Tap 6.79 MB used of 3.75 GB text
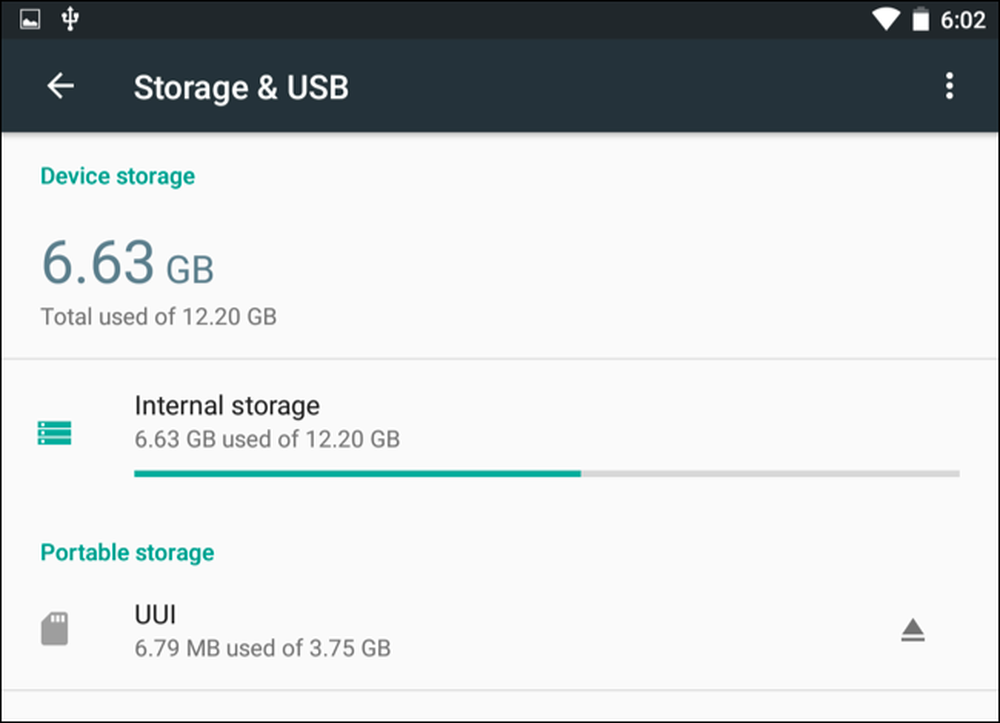Viewport: 1000px width, 723px height. point(262,648)
